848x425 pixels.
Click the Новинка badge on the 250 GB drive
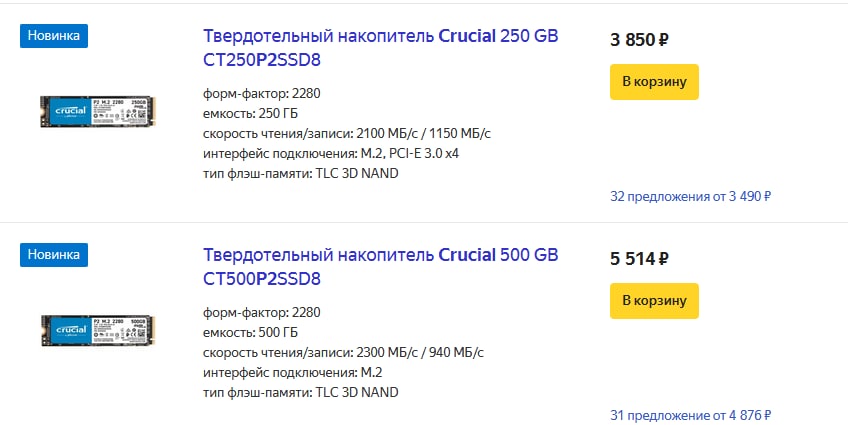click(x=54, y=36)
